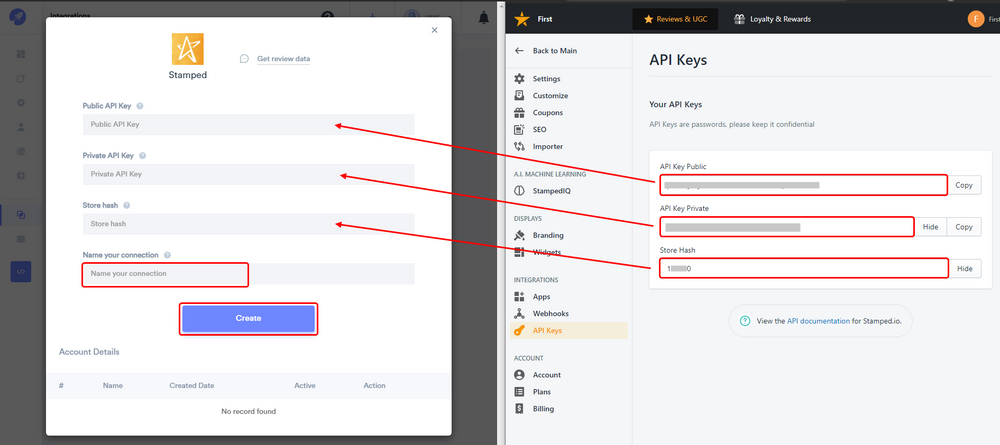Focus the Name your connection field
Image resolution: width=1000 pixels, height=445 pixels.
(248, 274)
